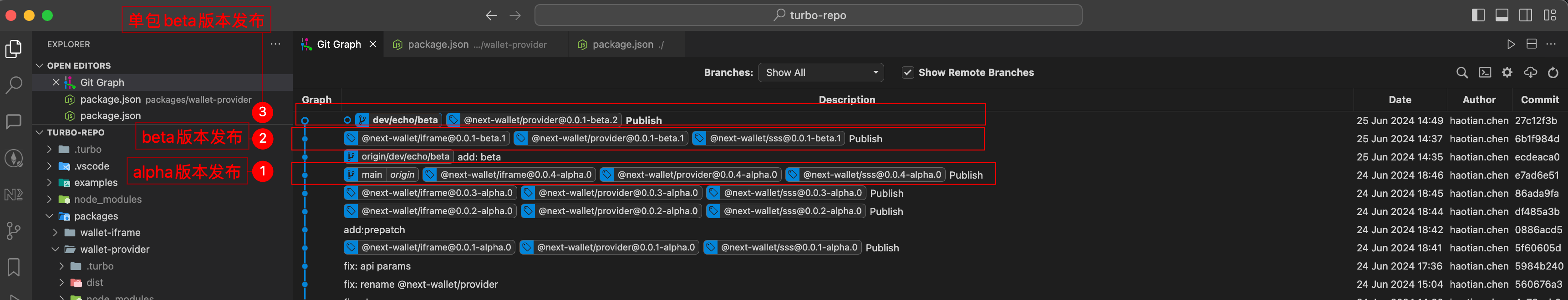Screen dimensions: 1568x300
Task: Click the N-logo extension icon in activity bar
Action: (13, 195)
